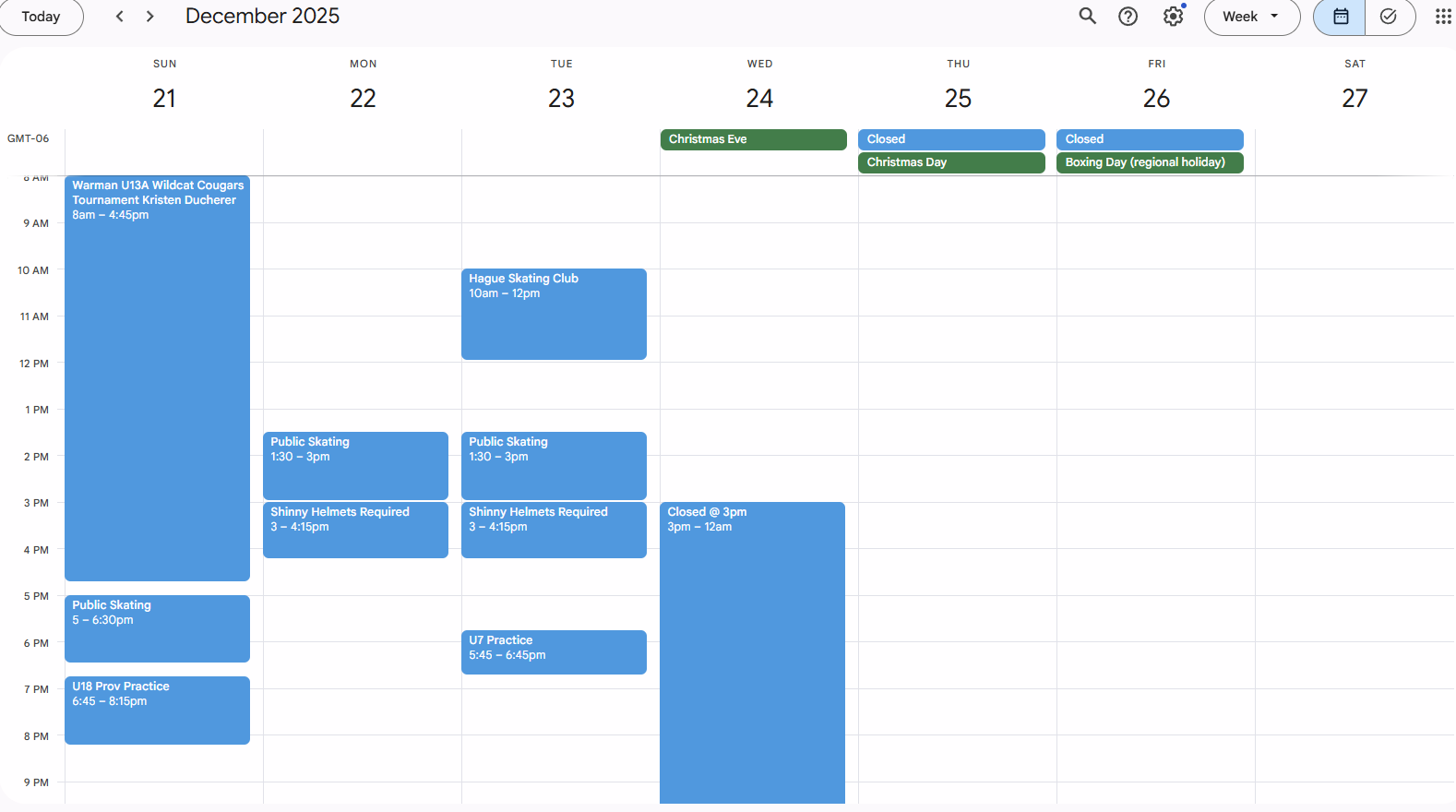Screen dimensions: 1456x812
Task: Open Boxing Day regional holiday event
Action: tap(1149, 162)
